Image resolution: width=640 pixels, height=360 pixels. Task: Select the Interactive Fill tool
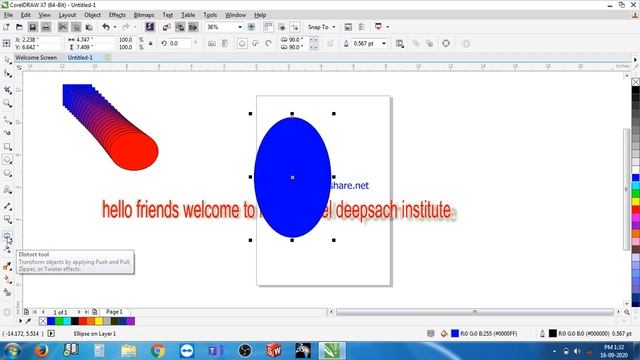pos(7,280)
